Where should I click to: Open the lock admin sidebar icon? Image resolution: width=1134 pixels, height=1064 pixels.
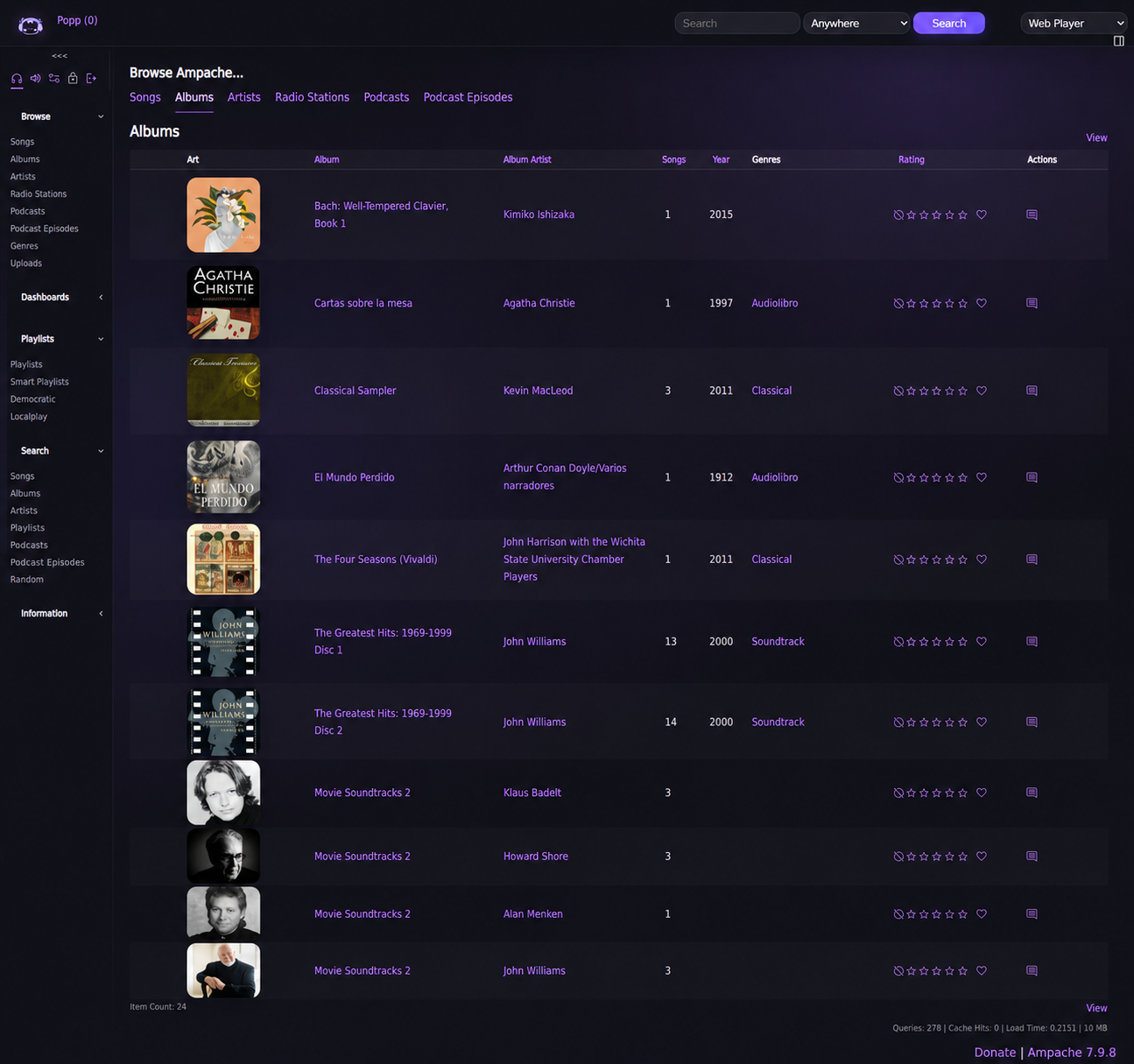[73, 79]
